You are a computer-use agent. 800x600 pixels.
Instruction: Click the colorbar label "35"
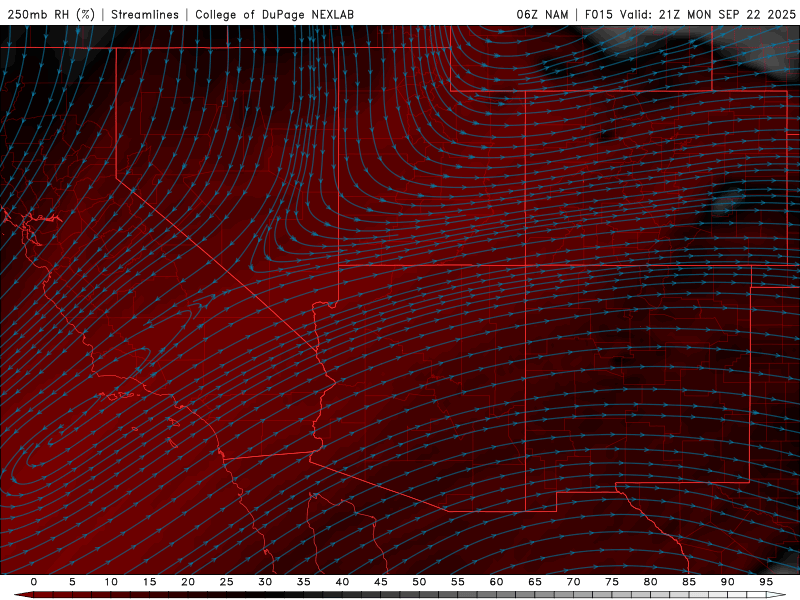tap(304, 582)
